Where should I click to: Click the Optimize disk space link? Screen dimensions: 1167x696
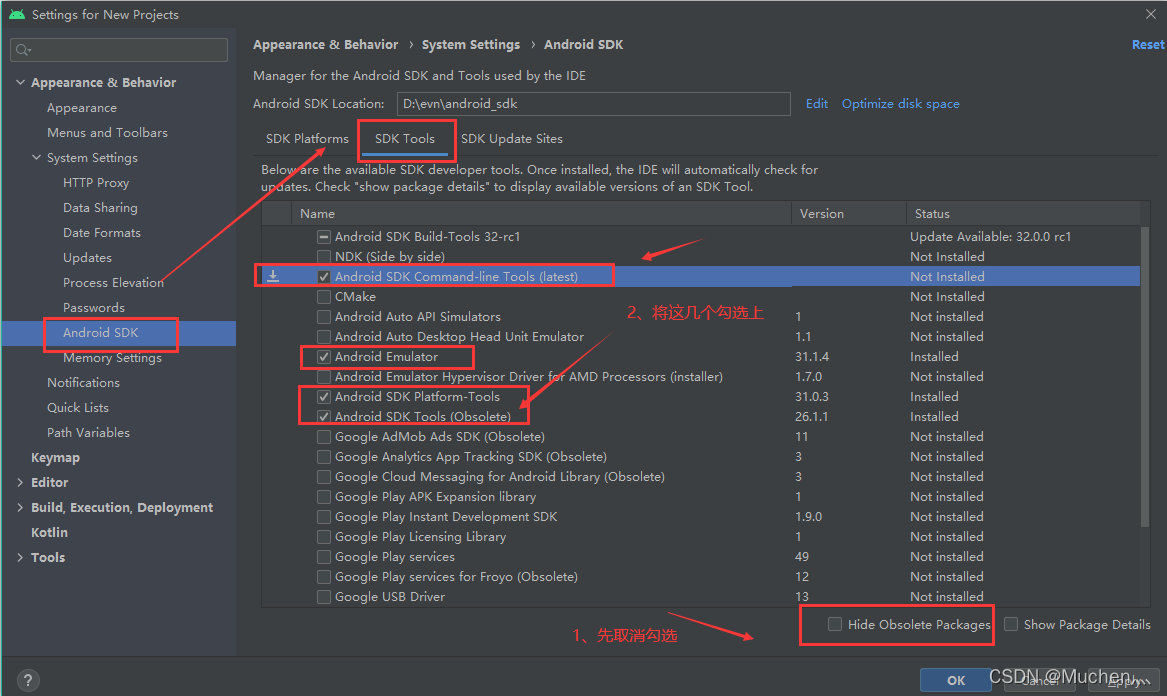pyautogui.click(x=901, y=103)
